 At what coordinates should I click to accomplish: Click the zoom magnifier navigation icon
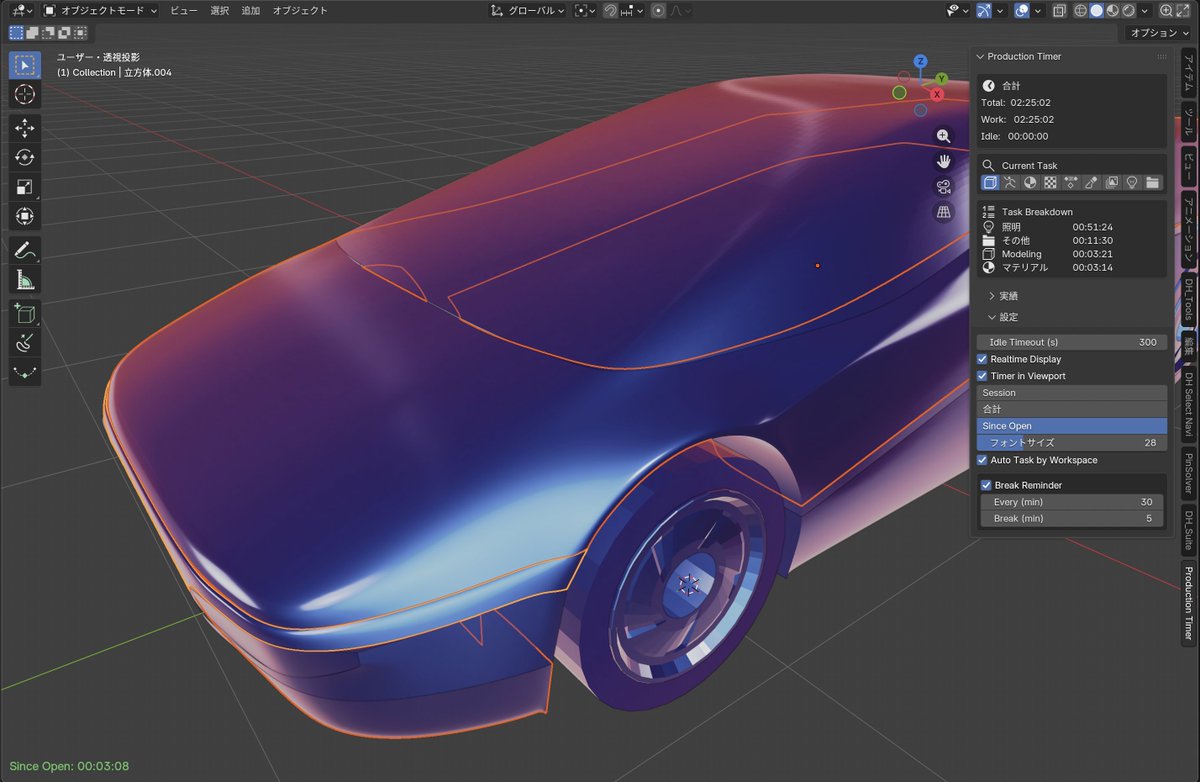(943, 136)
